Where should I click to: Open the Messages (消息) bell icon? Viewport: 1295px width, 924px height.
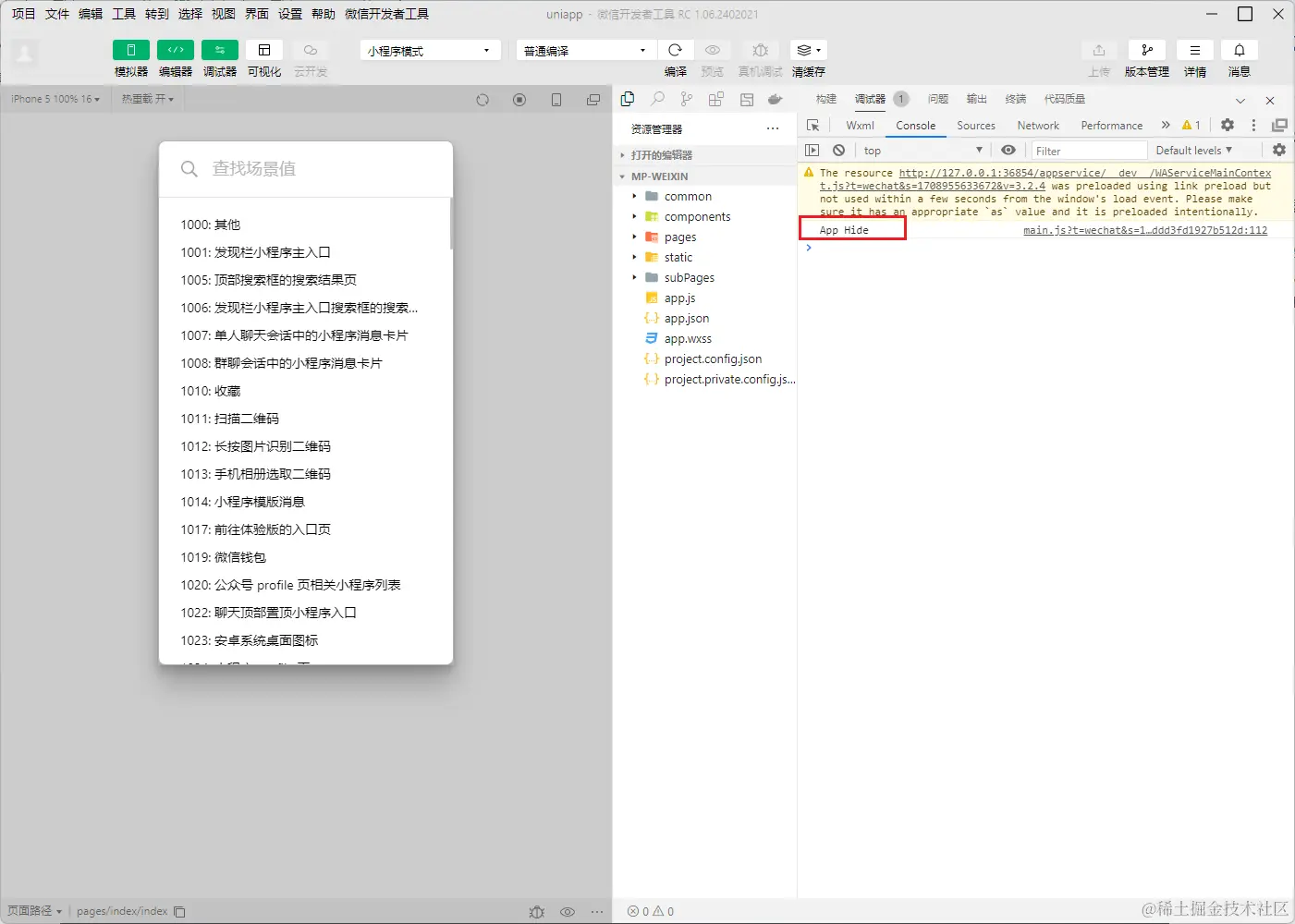[x=1240, y=50]
